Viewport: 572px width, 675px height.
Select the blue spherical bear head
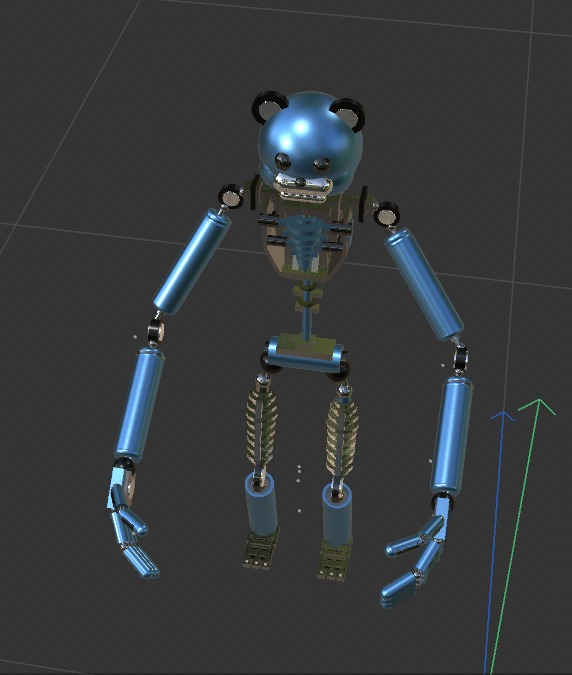tap(311, 140)
